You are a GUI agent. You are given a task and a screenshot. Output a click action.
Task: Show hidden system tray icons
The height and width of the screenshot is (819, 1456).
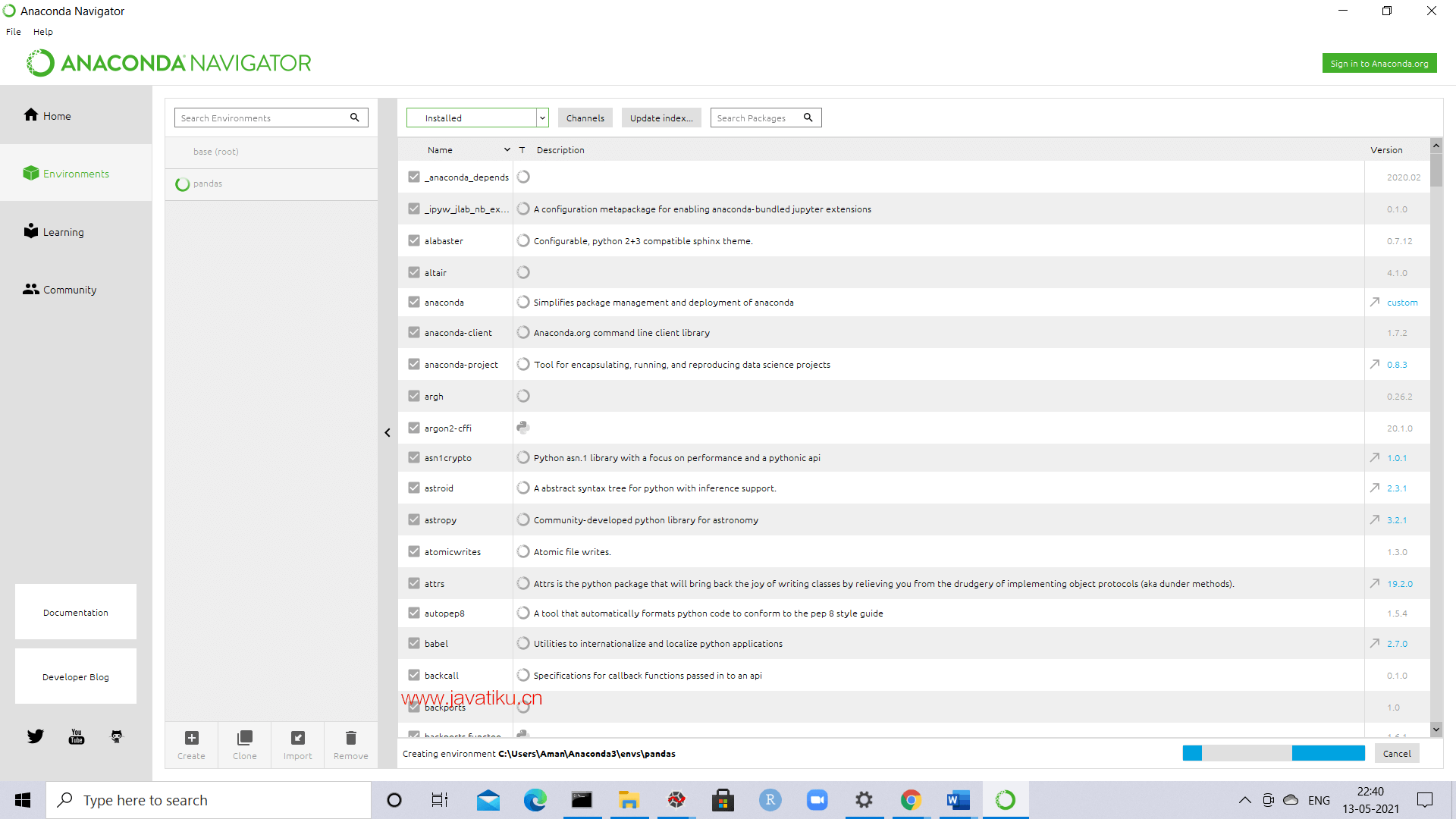pyautogui.click(x=1244, y=800)
